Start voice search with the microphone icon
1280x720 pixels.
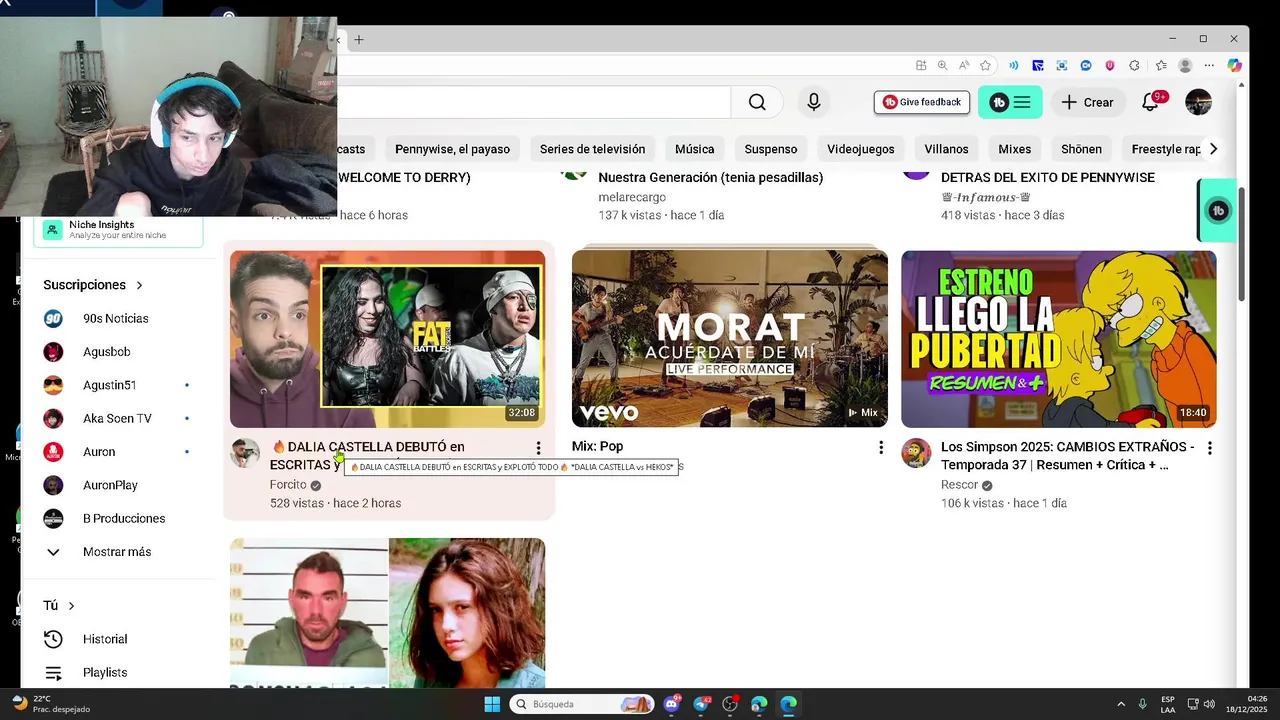click(814, 102)
